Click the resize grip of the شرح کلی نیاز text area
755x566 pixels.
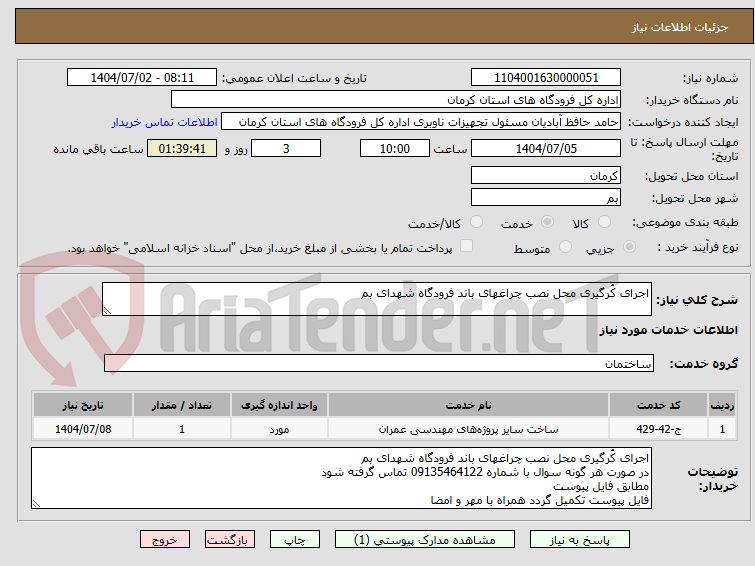[x=107, y=311]
